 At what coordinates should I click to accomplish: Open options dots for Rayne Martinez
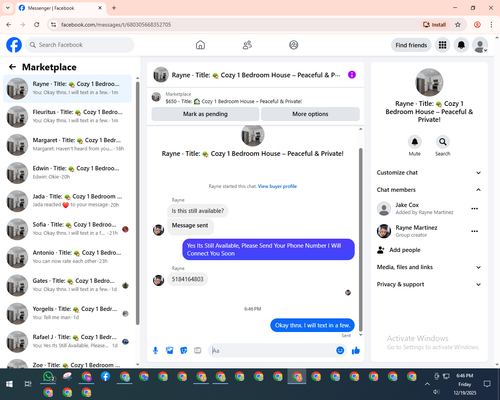click(474, 231)
